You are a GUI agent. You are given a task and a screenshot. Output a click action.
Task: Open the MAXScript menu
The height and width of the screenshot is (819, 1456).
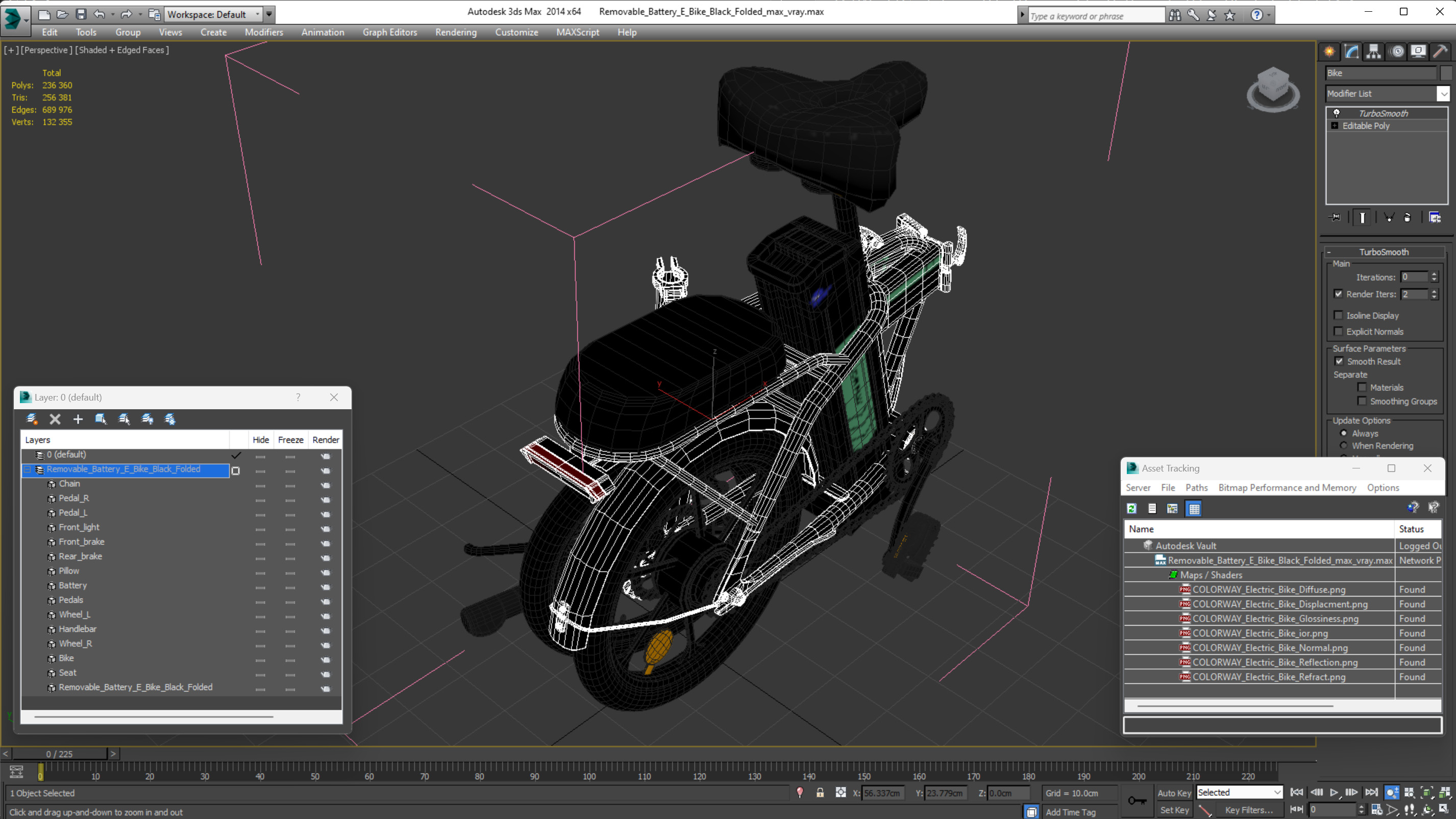pos(577,32)
